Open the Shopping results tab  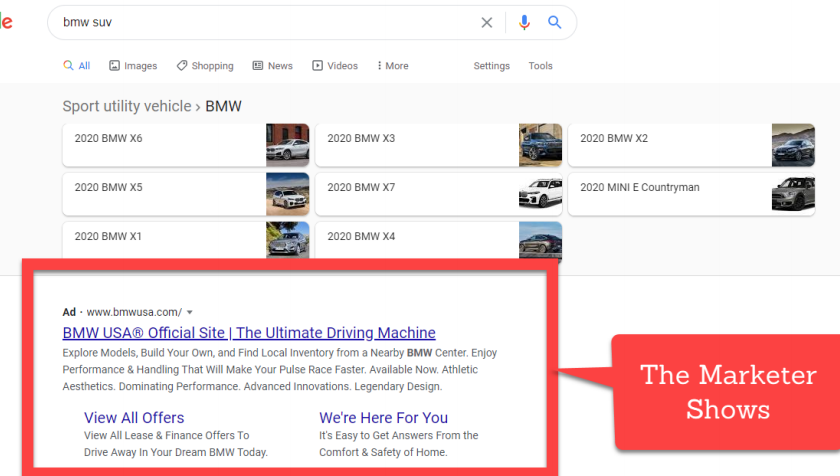pyautogui.click(x=205, y=66)
